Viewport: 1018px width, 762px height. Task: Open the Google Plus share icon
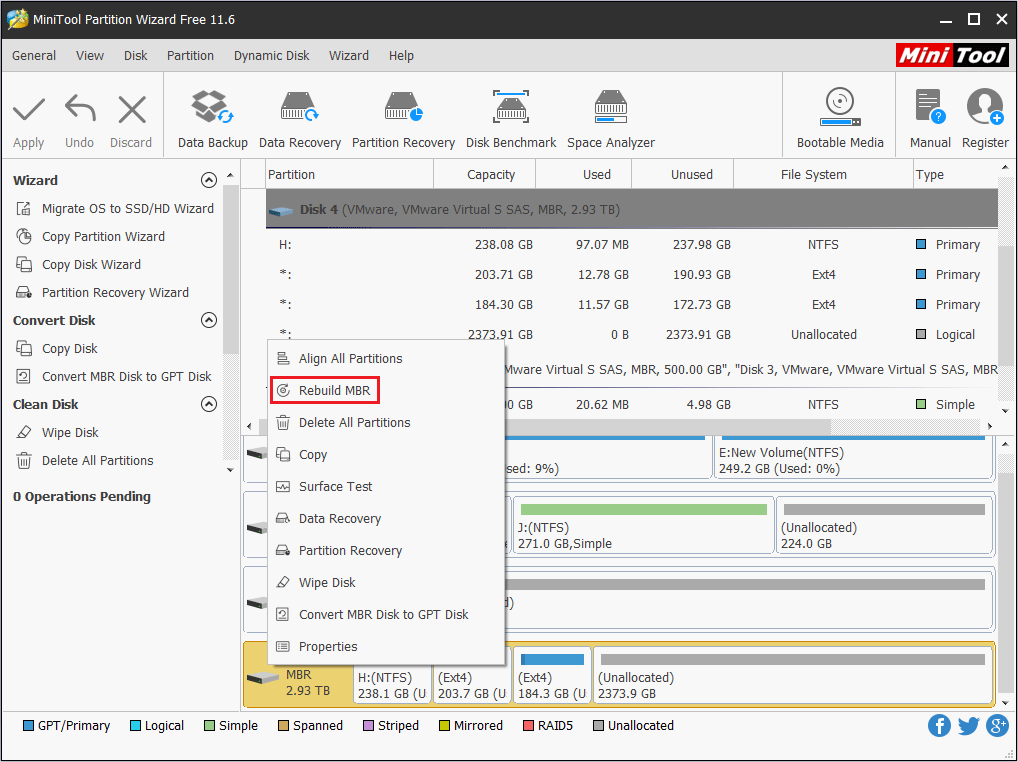[x=997, y=726]
